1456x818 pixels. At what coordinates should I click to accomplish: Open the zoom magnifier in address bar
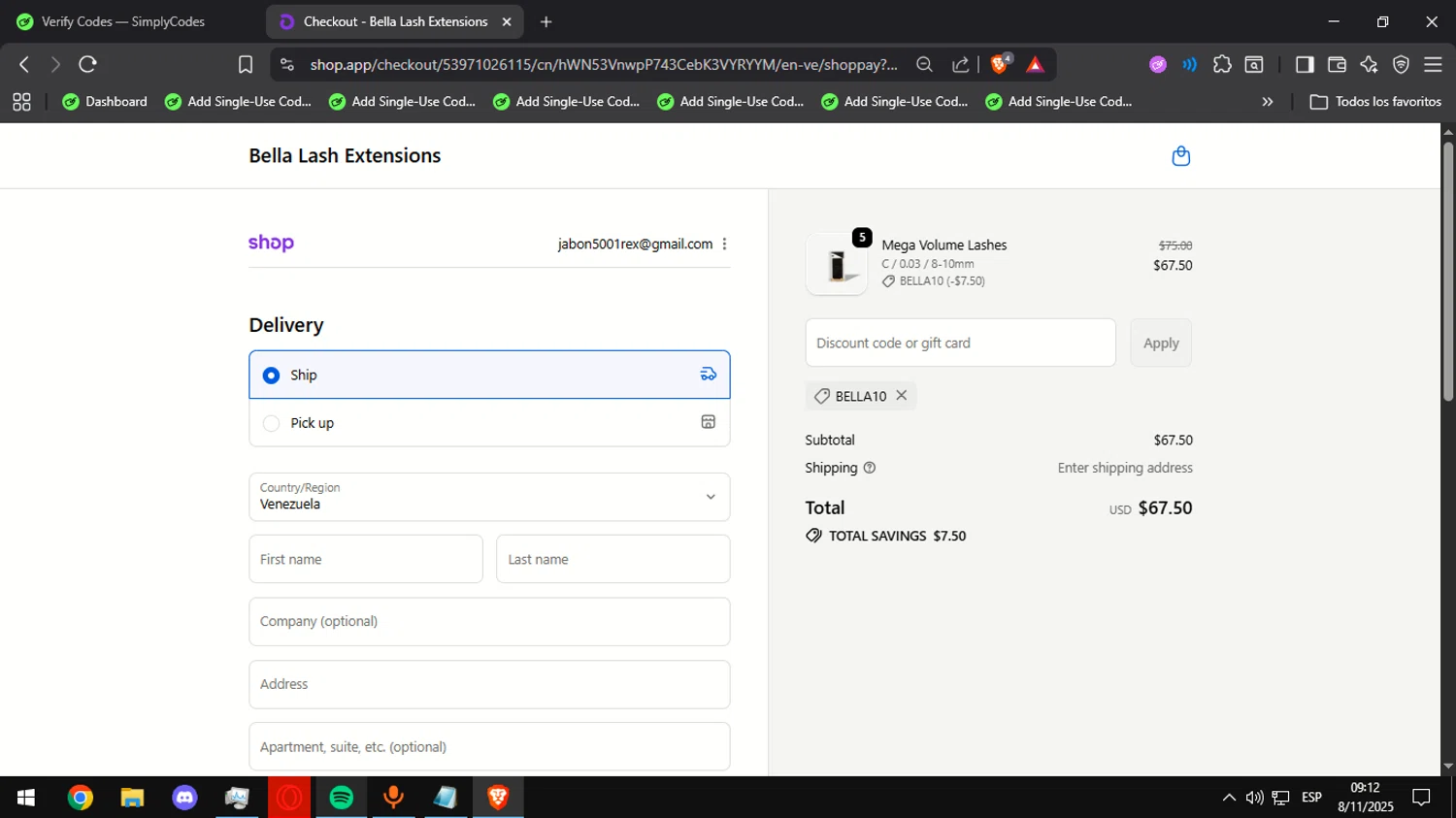click(924, 65)
